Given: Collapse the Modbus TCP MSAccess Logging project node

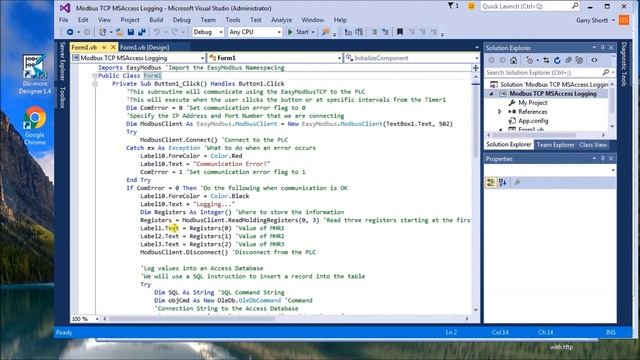Looking at the screenshot, I should coord(491,94).
